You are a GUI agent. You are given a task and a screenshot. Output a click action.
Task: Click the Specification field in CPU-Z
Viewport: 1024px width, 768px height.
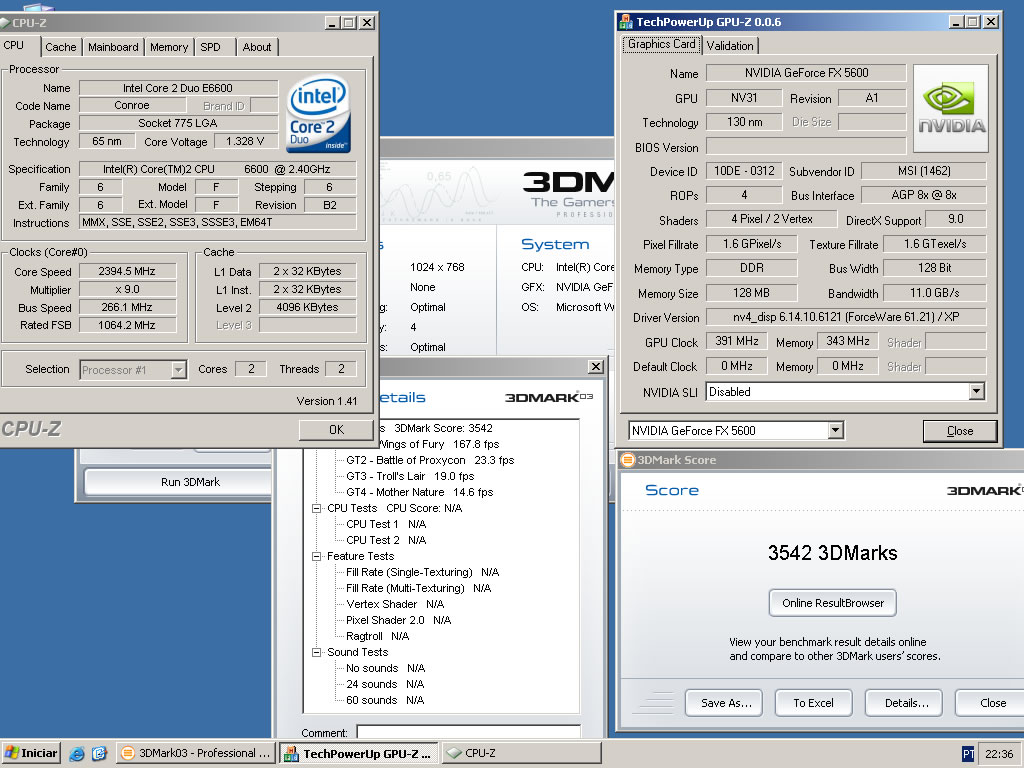pos(217,169)
